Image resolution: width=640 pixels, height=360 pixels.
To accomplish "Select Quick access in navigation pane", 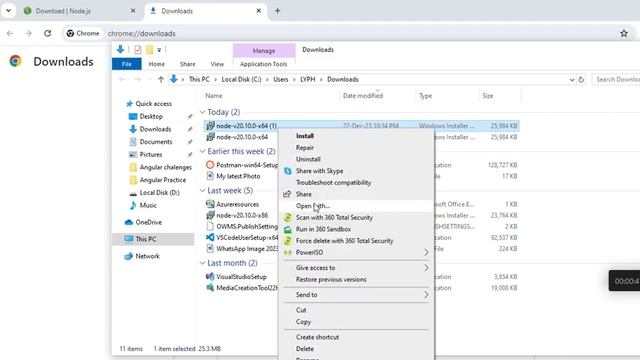I will (153, 104).
